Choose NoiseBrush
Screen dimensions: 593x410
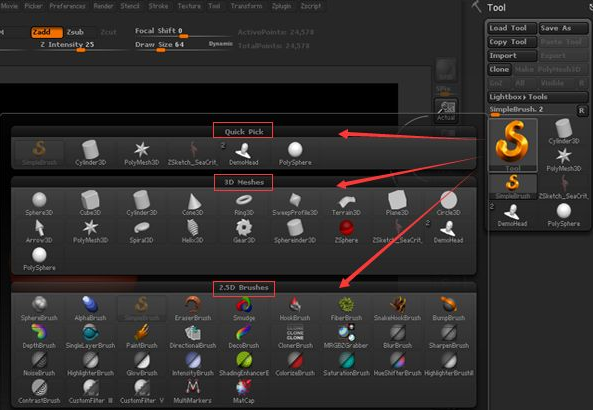tap(39, 364)
